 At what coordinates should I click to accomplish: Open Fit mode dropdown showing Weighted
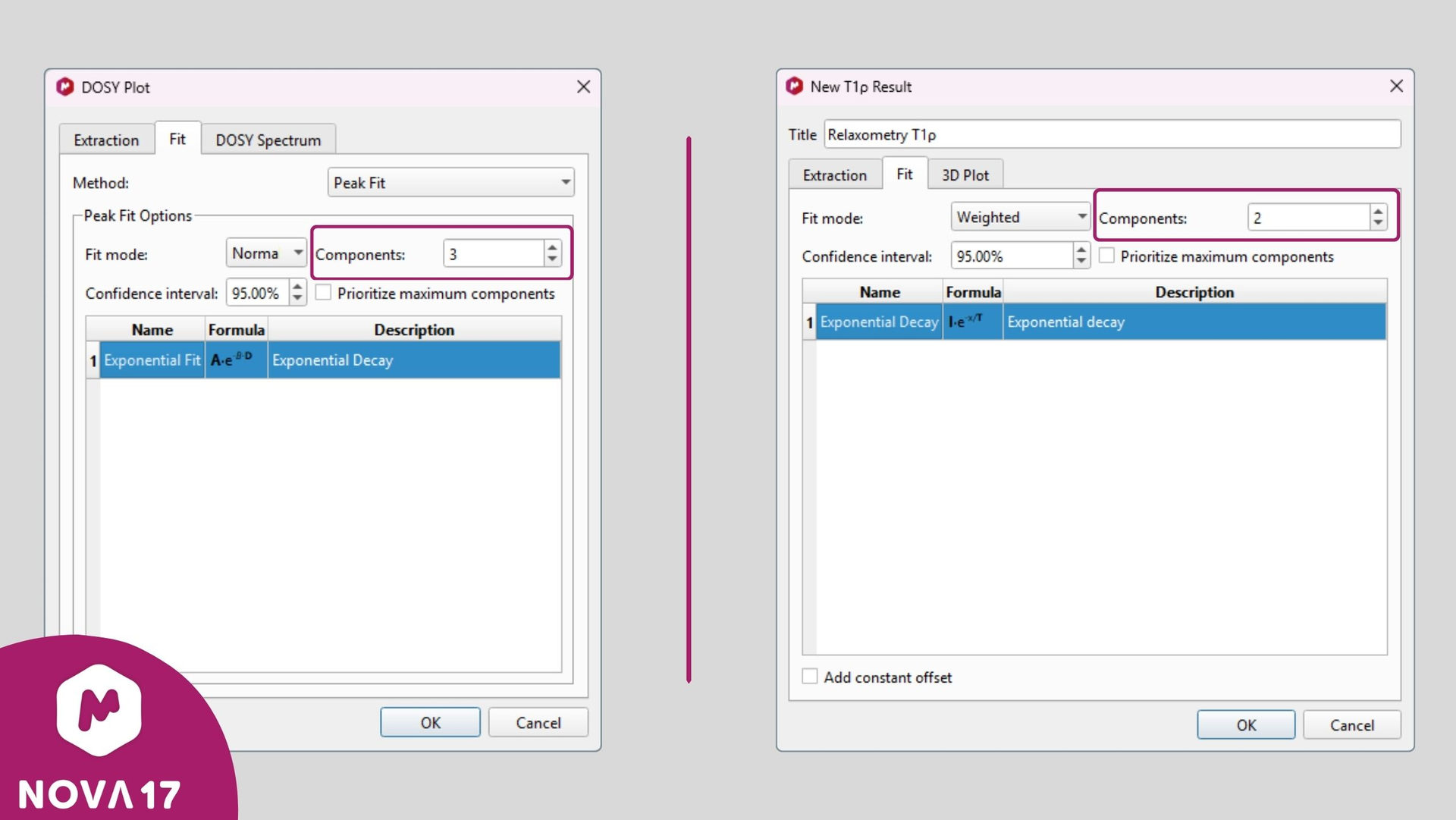pos(1021,218)
